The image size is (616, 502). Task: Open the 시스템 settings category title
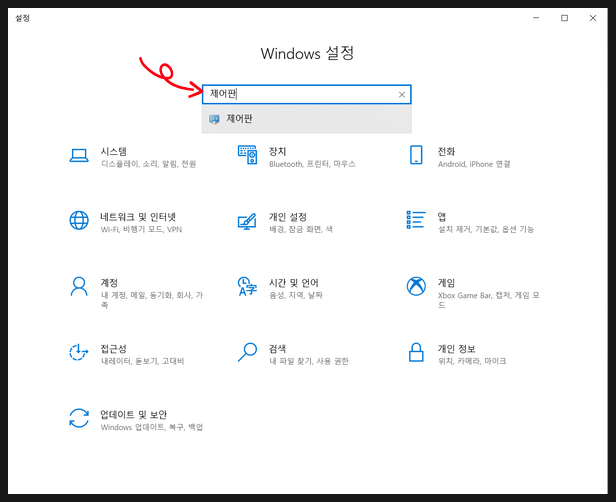(114, 152)
